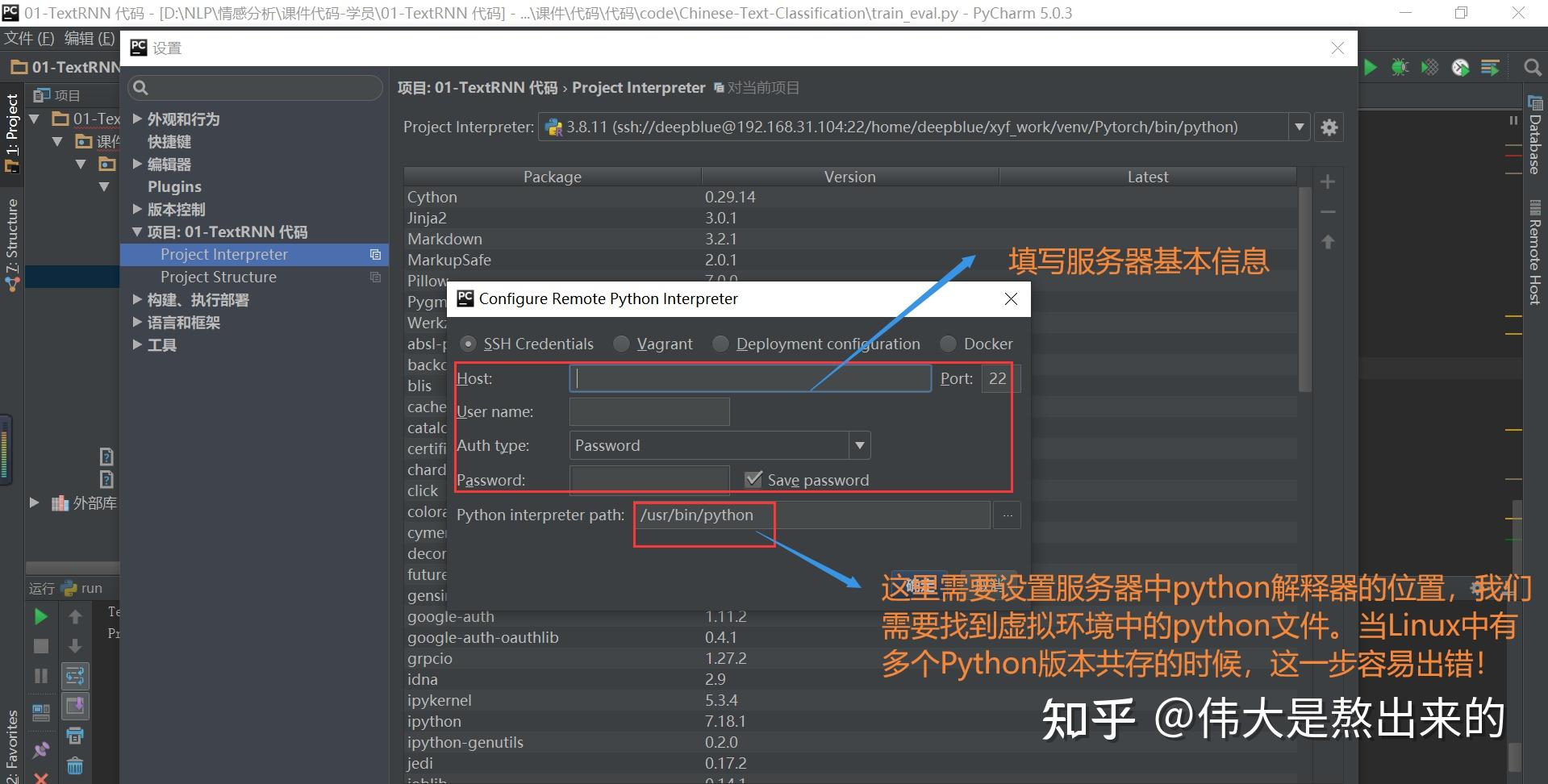Open the 文件 (F) menu
Image resolution: width=1548 pixels, height=784 pixels.
point(29,38)
